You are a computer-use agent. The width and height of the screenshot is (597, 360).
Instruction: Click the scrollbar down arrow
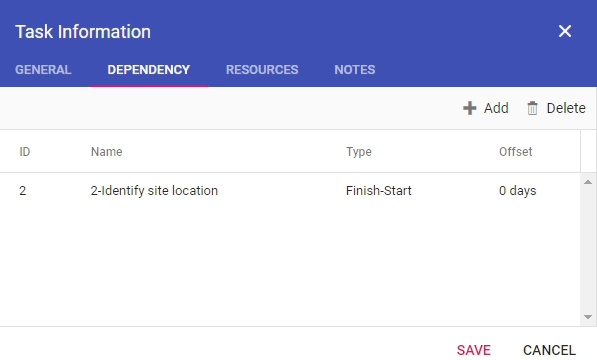click(588, 317)
